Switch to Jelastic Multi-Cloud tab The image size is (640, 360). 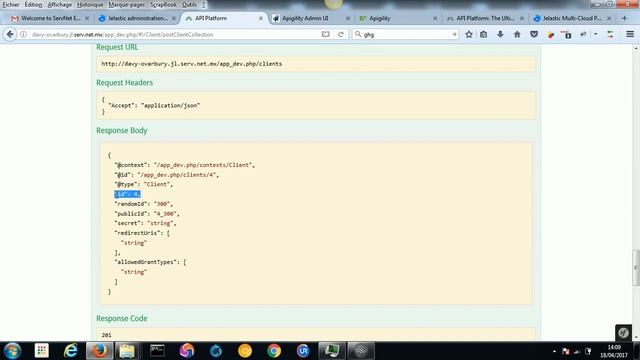point(571,18)
